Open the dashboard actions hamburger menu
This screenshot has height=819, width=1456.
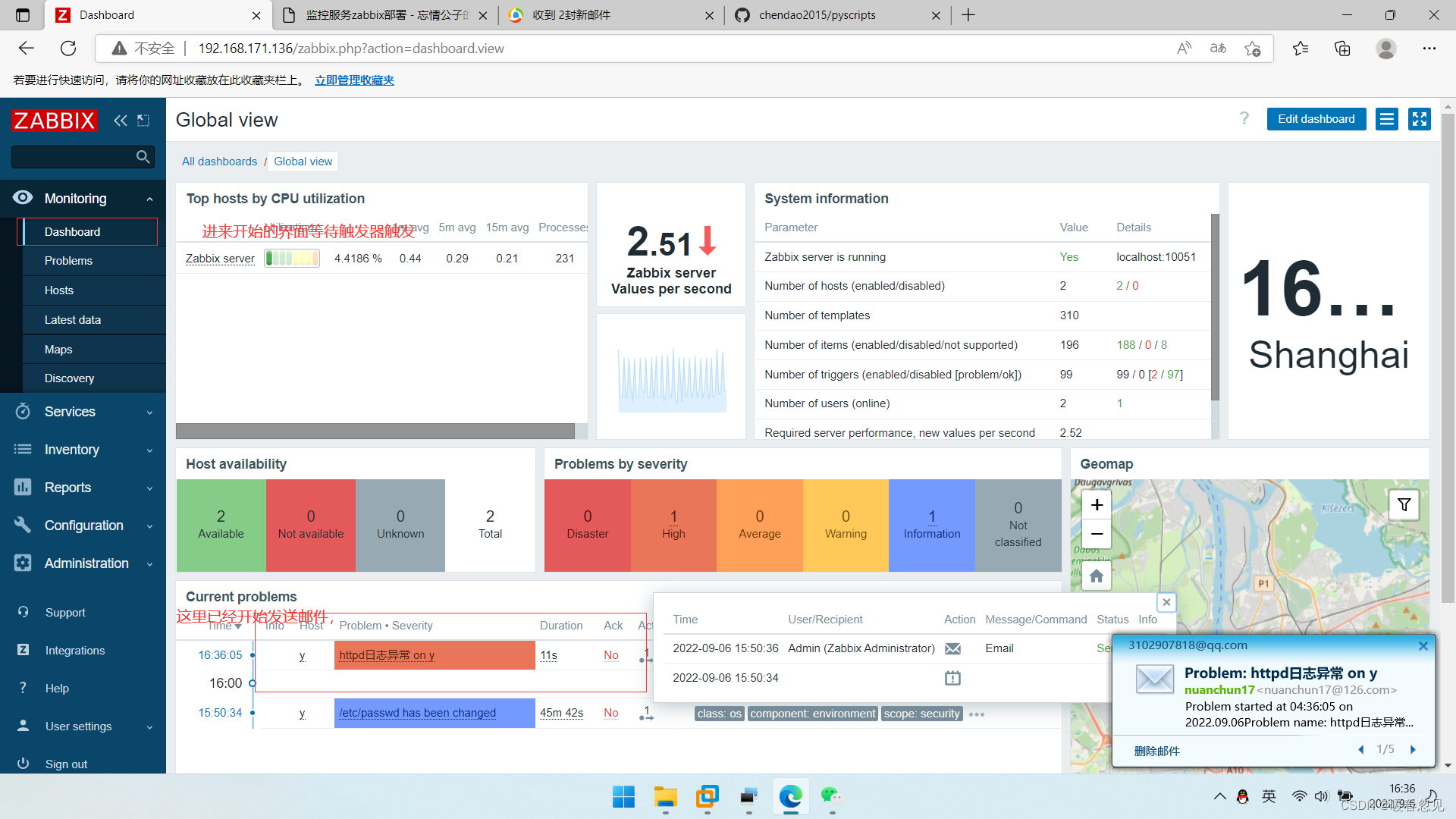click(1387, 119)
